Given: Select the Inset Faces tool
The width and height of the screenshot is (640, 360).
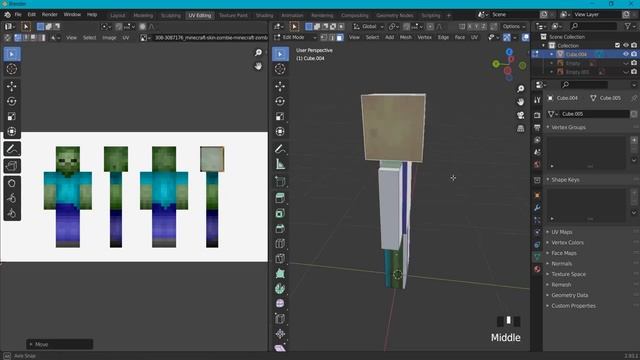Looking at the screenshot, I should tap(280, 213).
